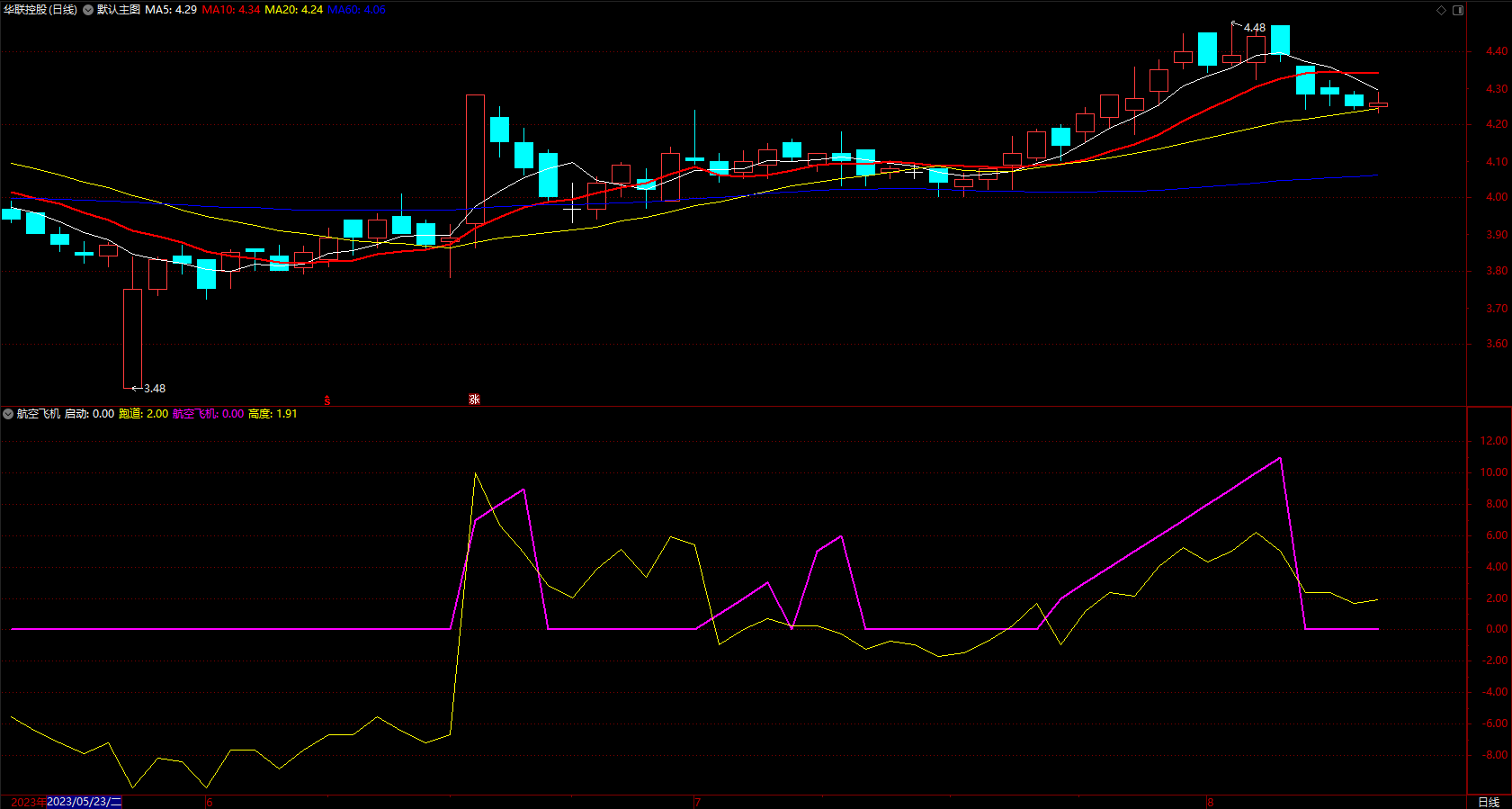The height and width of the screenshot is (809, 1512).
Task: Click the 默认主图 label
Action: [x=119, y=10]
